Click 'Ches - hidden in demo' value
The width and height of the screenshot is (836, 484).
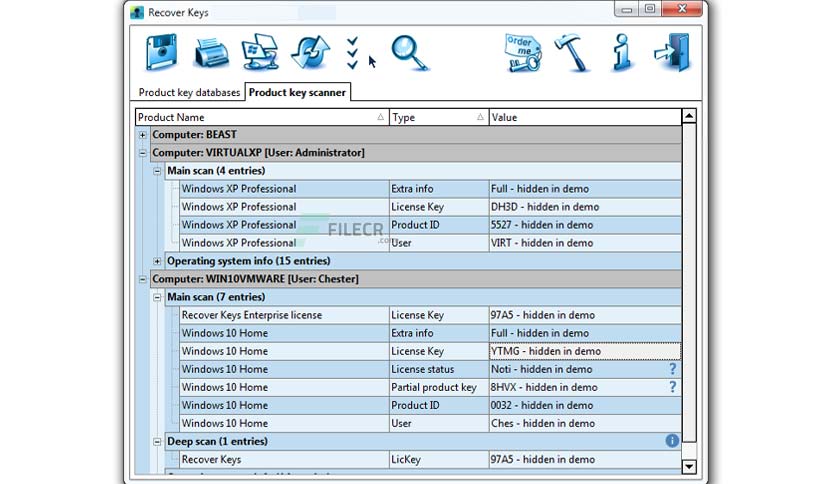(x=543, y=423)
